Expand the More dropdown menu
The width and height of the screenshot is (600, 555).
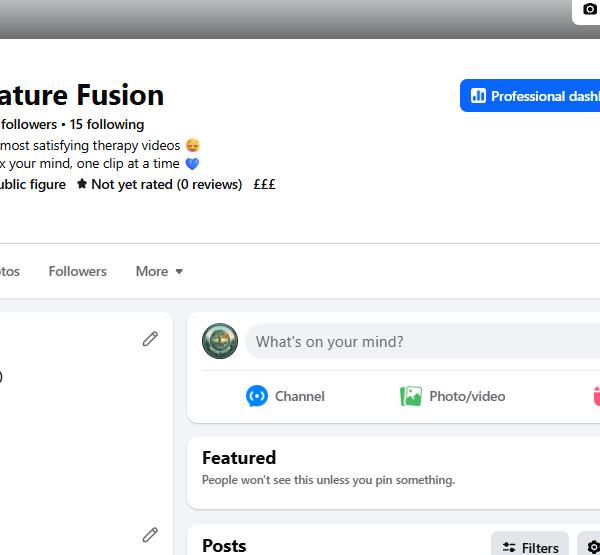[x=159, y=271]
